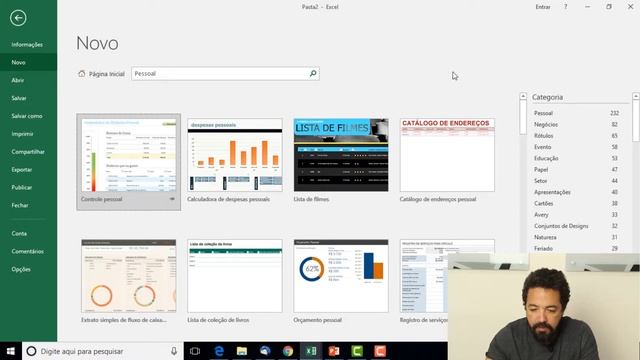Click the Cortana circle icon
640x360 pixels.
click(x=31, y=351)
